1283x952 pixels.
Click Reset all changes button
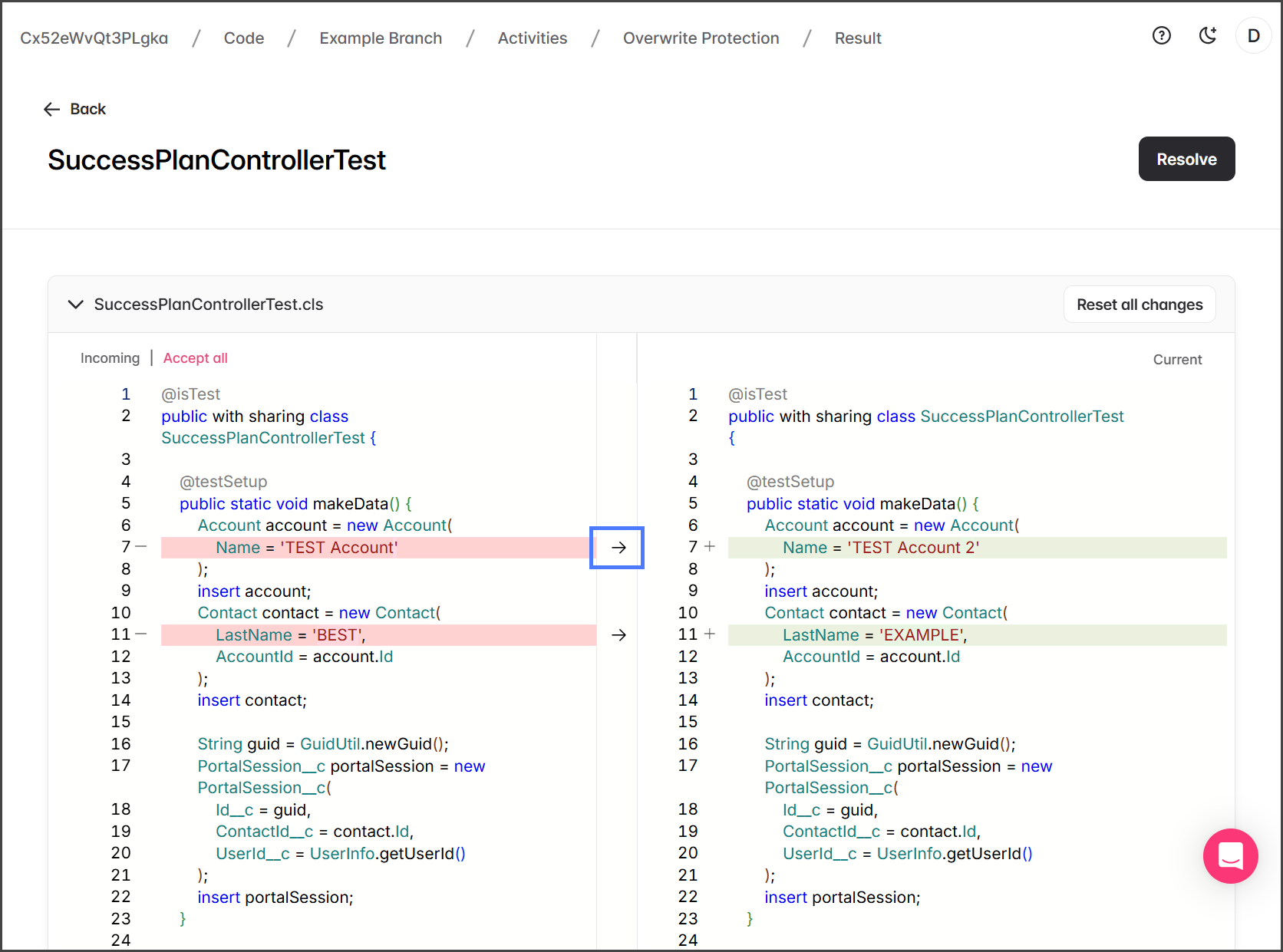point(1139,305)
